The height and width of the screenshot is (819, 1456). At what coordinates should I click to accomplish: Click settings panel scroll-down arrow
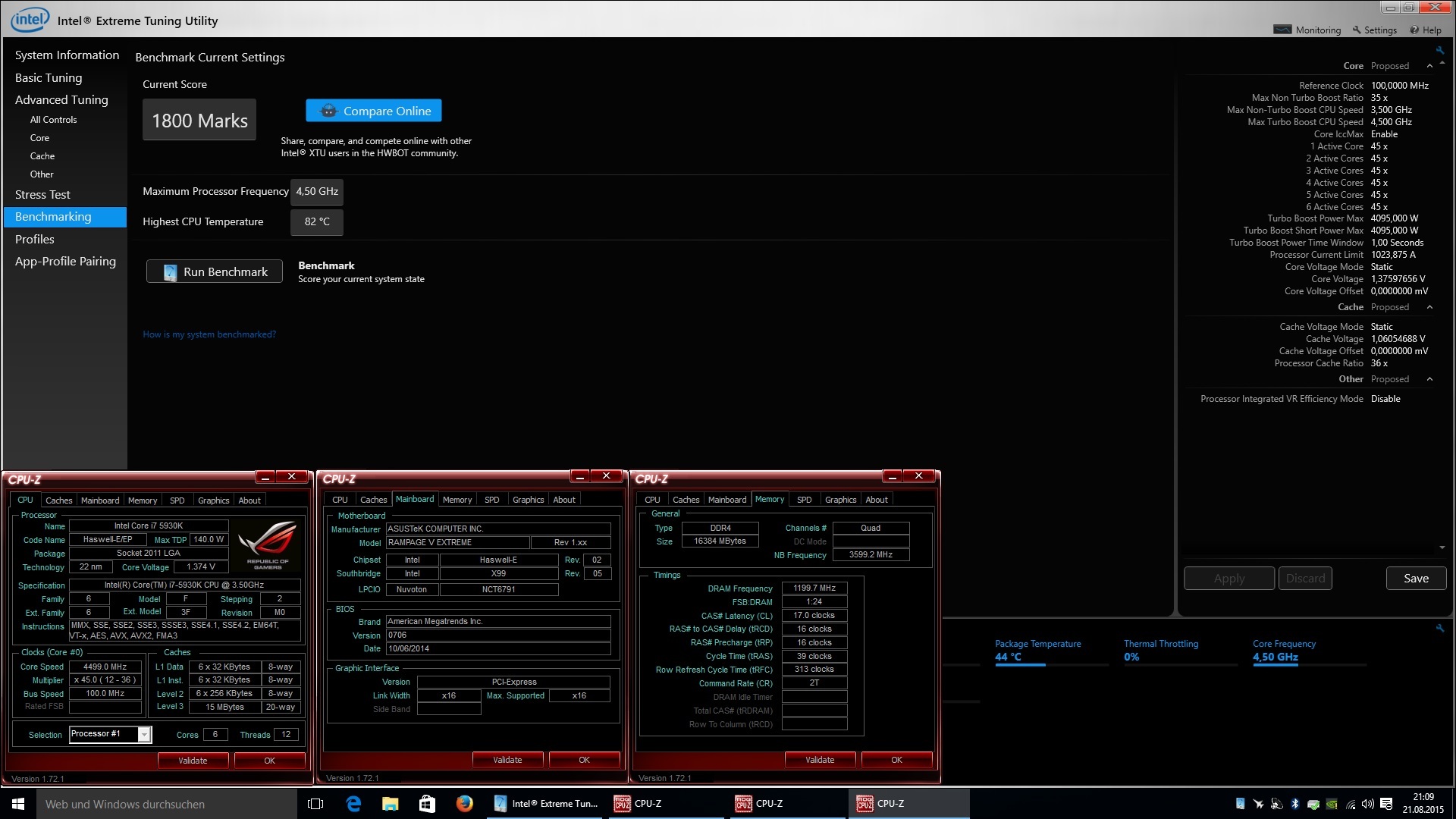[1442, 548]
